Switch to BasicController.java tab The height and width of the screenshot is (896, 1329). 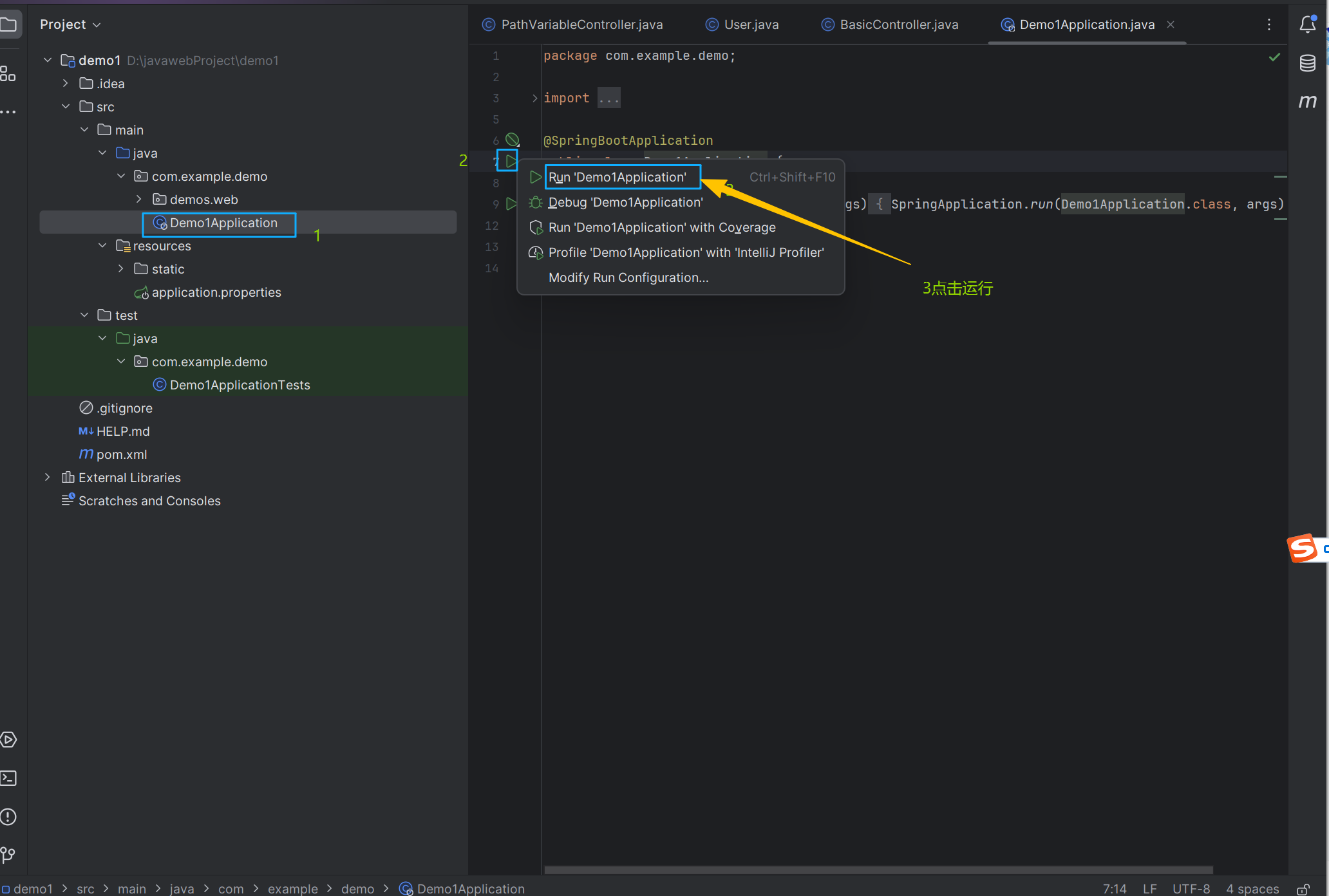pos(898,24)
